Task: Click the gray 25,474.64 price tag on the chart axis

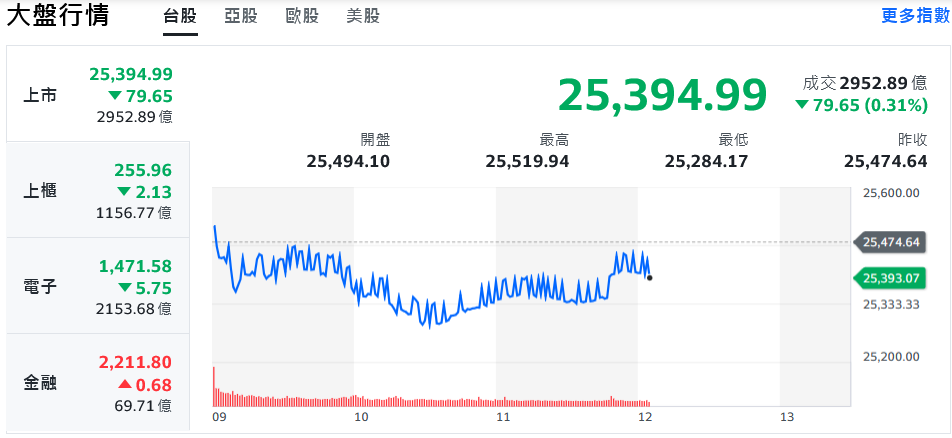Action: pyautogui.click(x=890, y=242)
